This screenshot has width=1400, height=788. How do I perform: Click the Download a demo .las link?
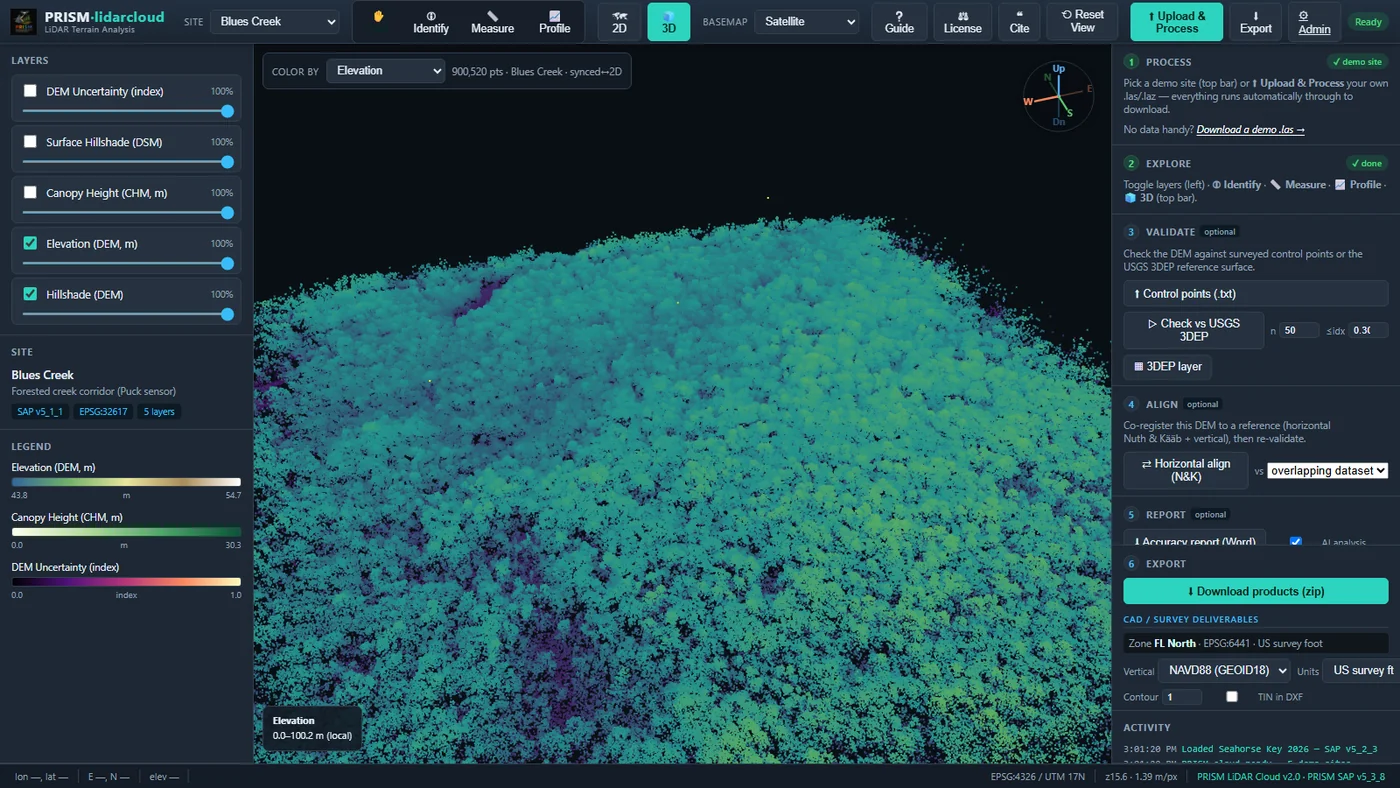[x=1250, y=130]
